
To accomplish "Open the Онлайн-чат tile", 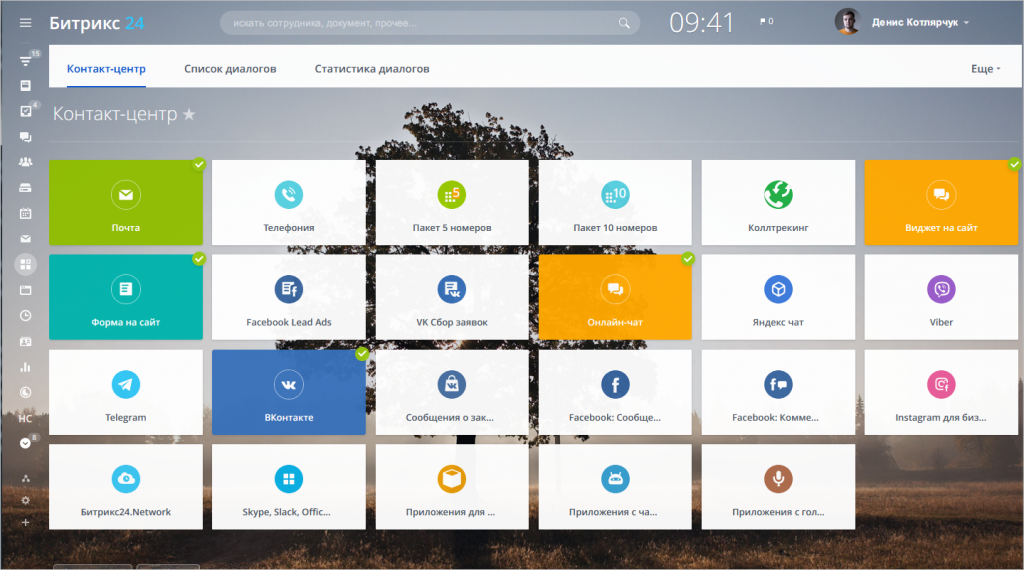I will click(615, 297).
